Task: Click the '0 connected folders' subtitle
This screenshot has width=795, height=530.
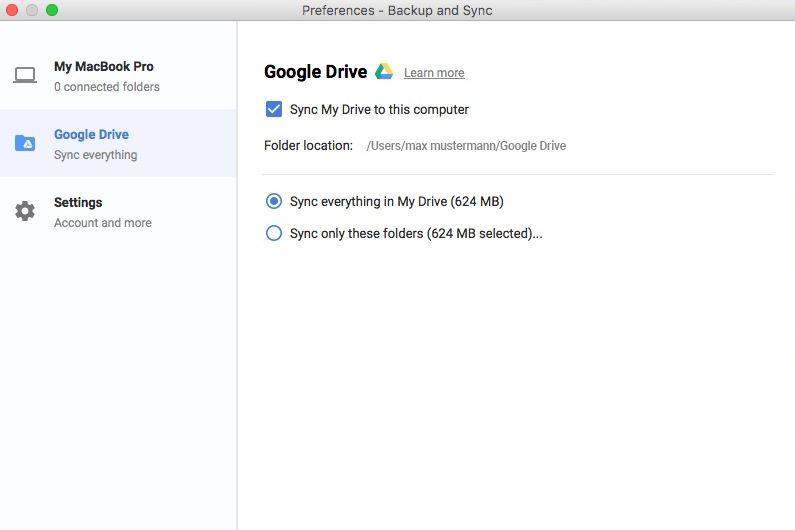Action: pyautogui.click(x=107, y=87)
